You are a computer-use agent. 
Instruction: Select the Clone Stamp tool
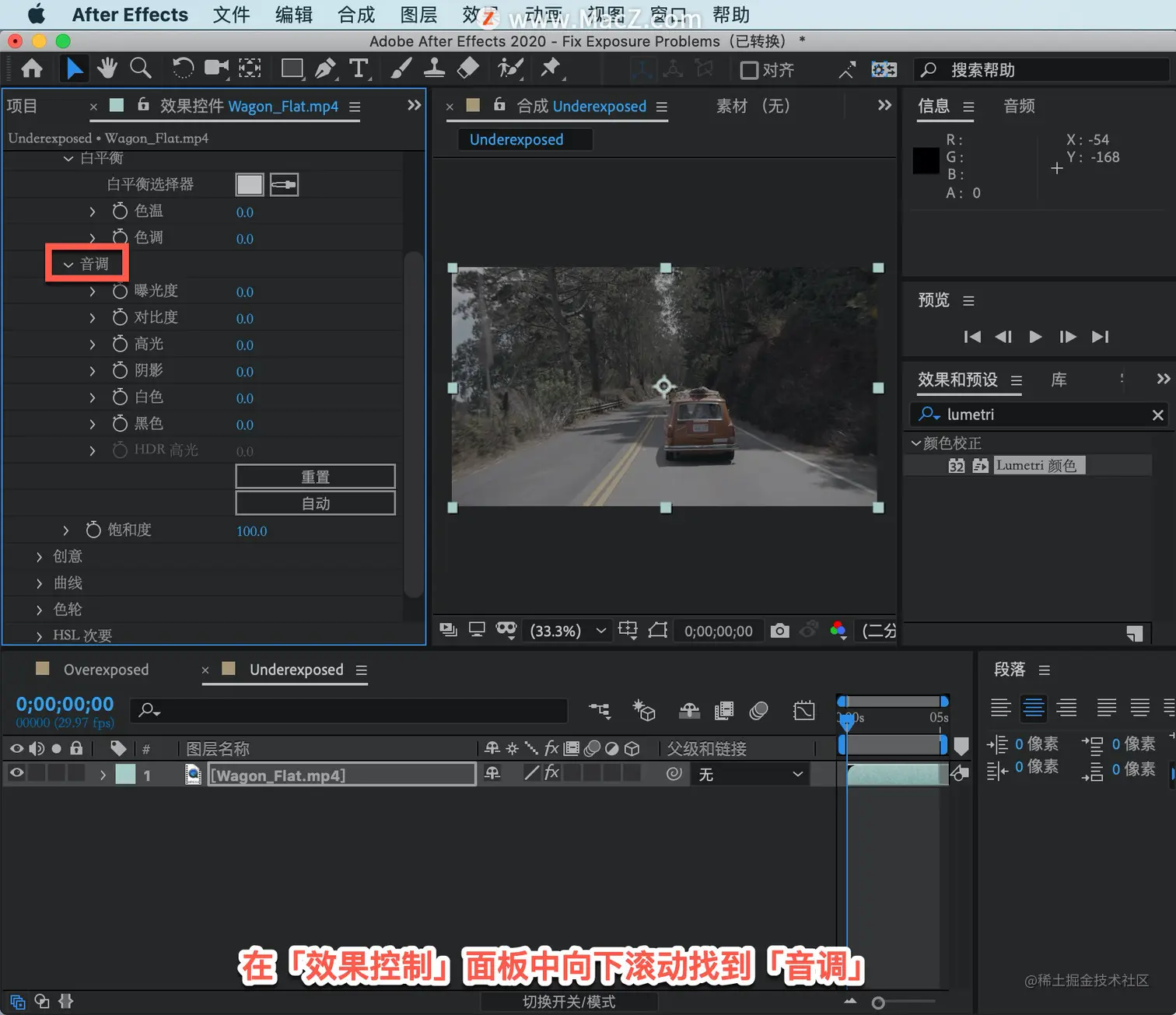coord(434,68)
